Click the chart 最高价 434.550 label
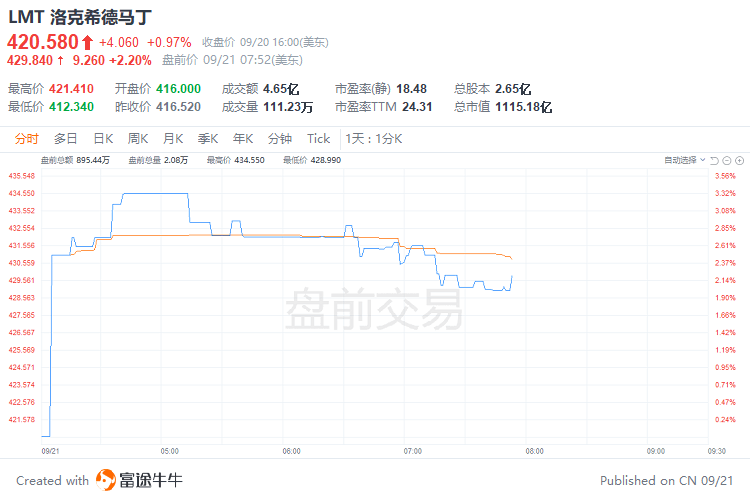 pyautogui.click(x=235, y=160)
